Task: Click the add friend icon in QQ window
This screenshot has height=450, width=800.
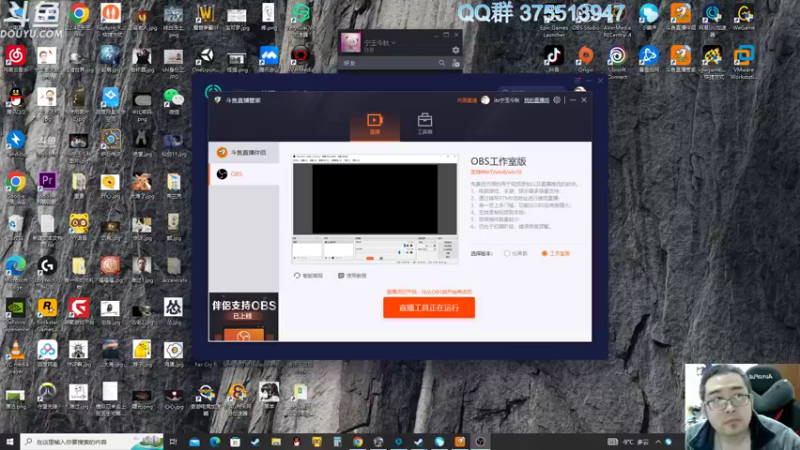Action: click(x=456, y=63)
